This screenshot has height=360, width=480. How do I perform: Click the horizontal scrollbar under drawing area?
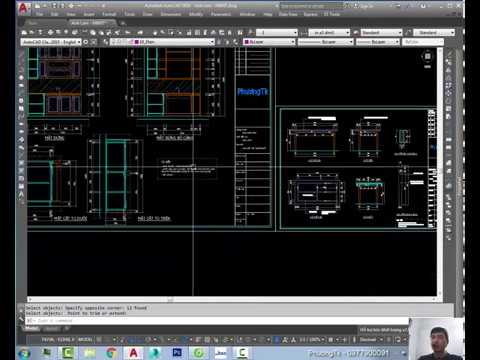click(232, 300)
